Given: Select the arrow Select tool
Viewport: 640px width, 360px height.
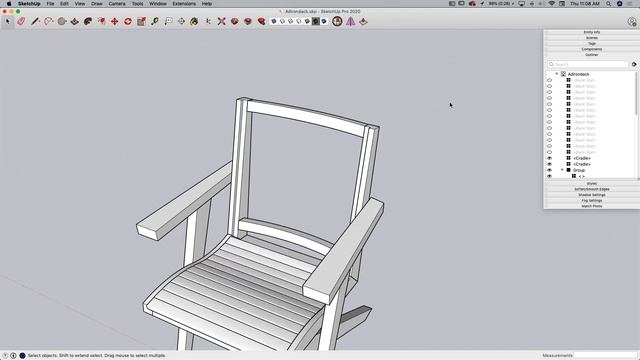Looking at the screenshot, I should [x=8, y=21].
